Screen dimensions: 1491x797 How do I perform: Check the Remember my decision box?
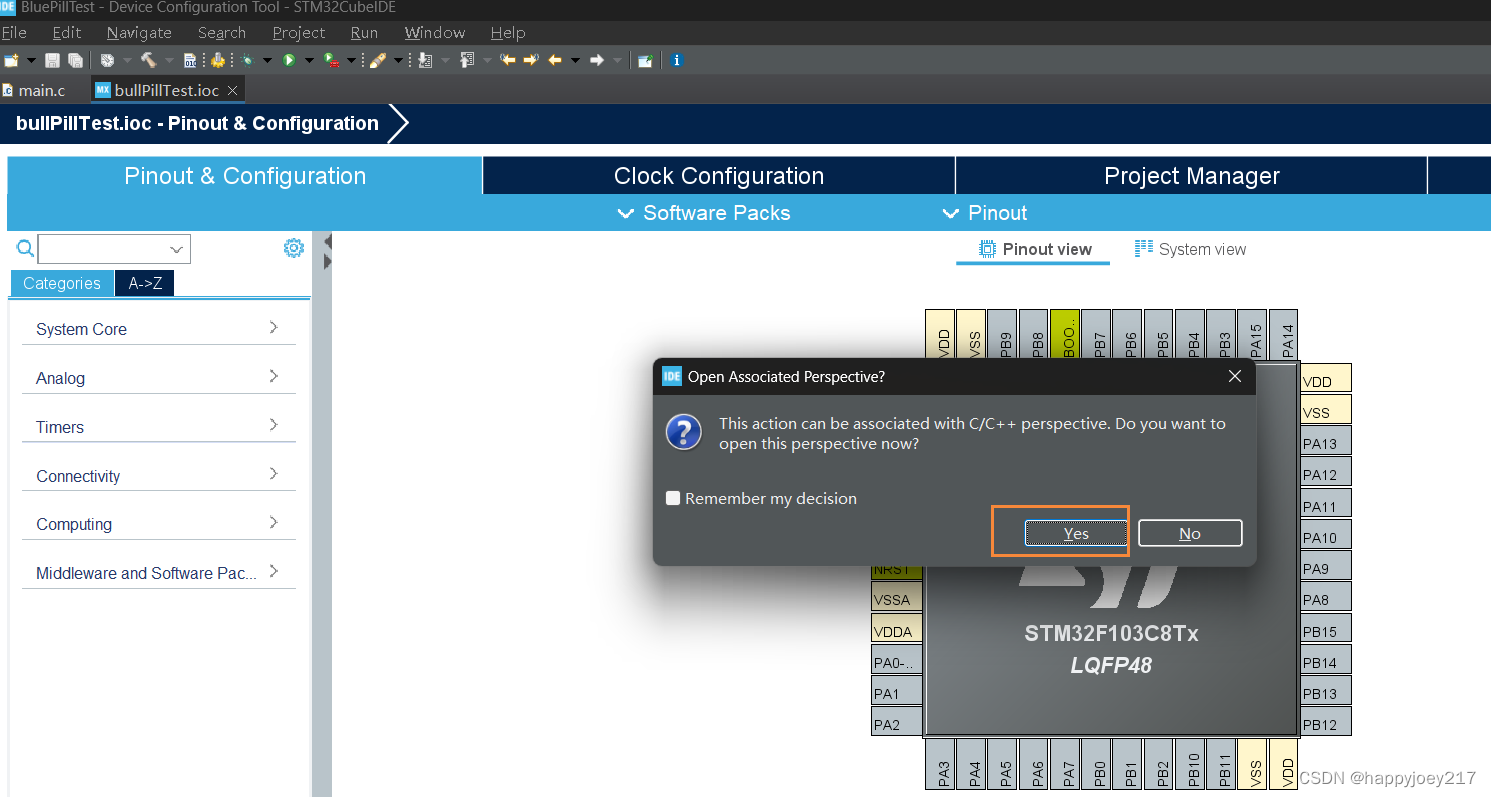[673, 498]
